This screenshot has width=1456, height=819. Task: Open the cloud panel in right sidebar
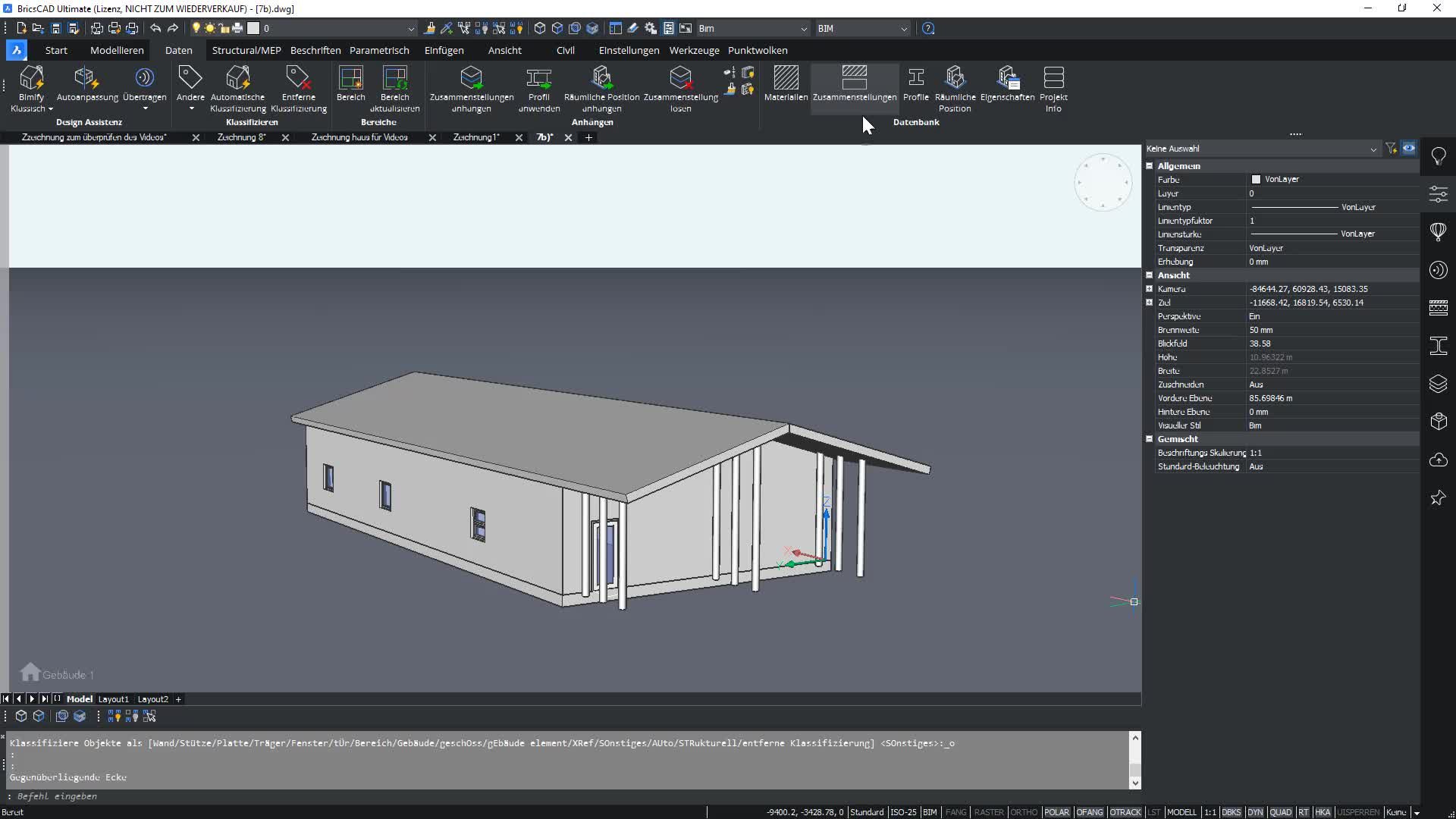pyautogui.click(x=1438, y=460)
